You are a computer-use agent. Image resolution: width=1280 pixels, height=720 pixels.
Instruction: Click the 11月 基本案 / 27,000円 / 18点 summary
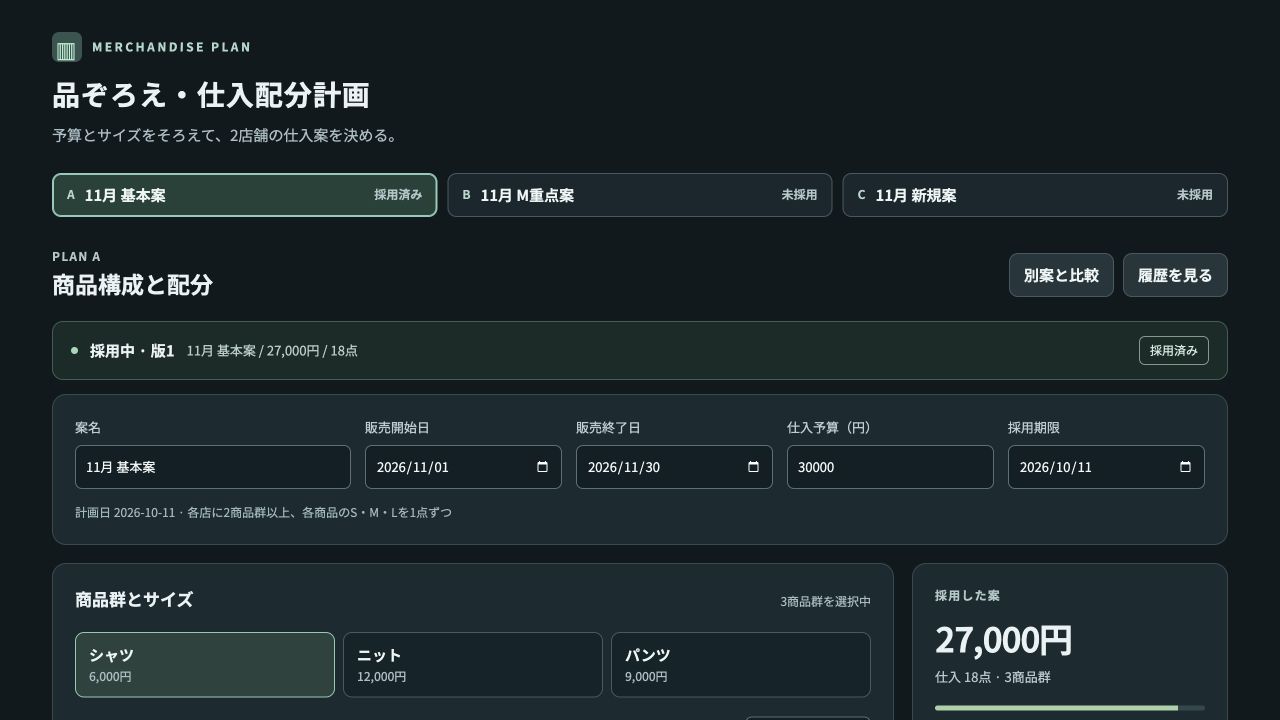[x=272, y=351]
